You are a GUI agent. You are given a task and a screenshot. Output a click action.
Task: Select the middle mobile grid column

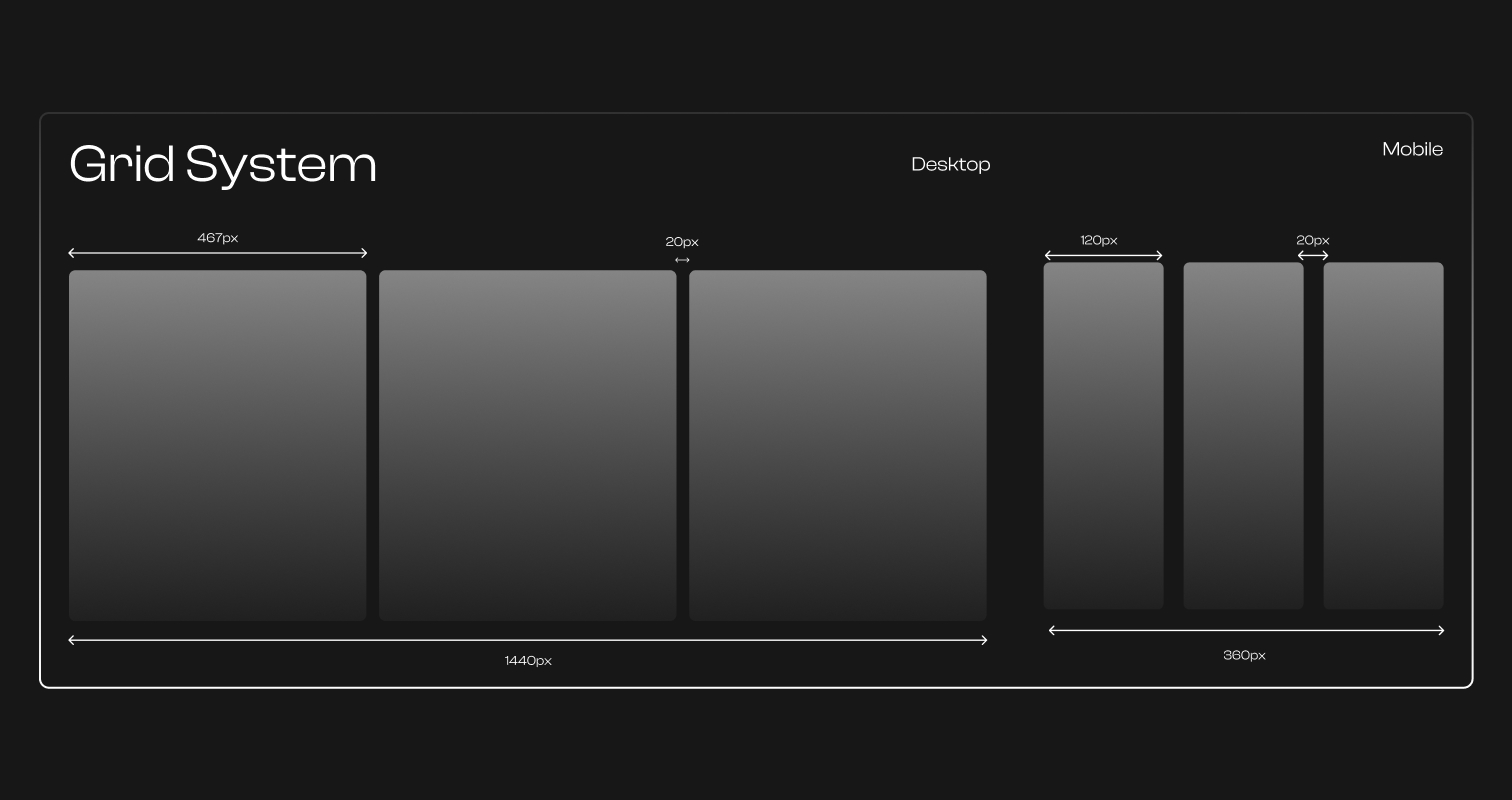click(1243, 435)
